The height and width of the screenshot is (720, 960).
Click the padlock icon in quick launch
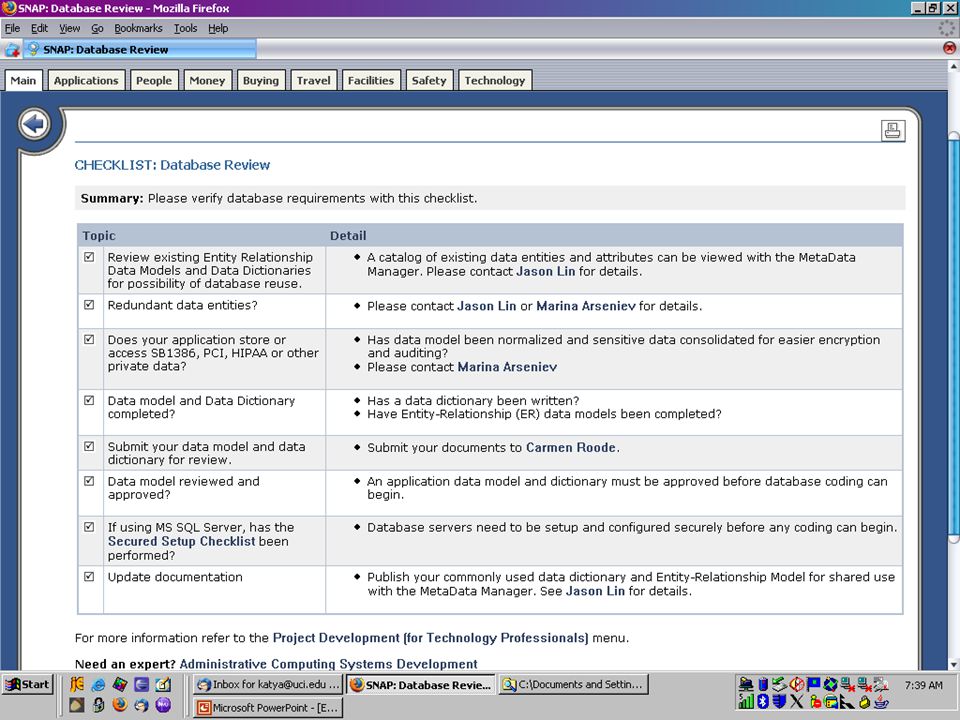tap(99, 705)
